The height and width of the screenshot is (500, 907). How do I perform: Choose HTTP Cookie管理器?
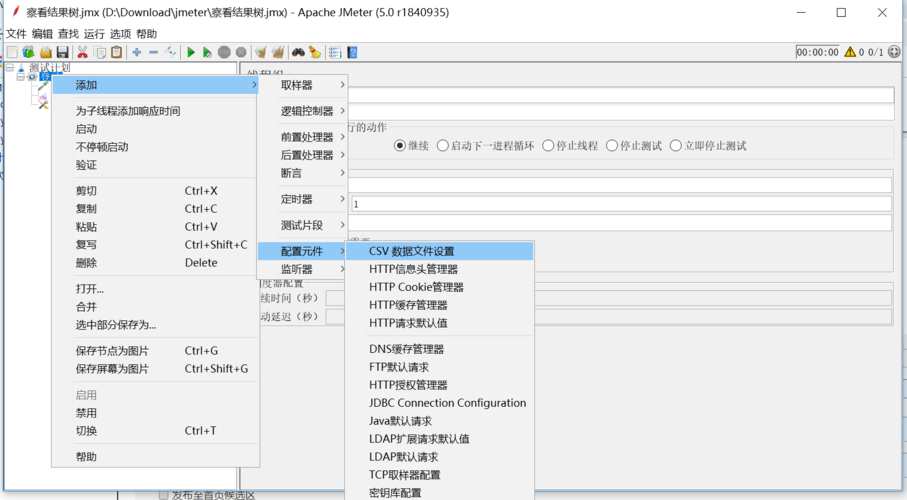click(440, 287)
